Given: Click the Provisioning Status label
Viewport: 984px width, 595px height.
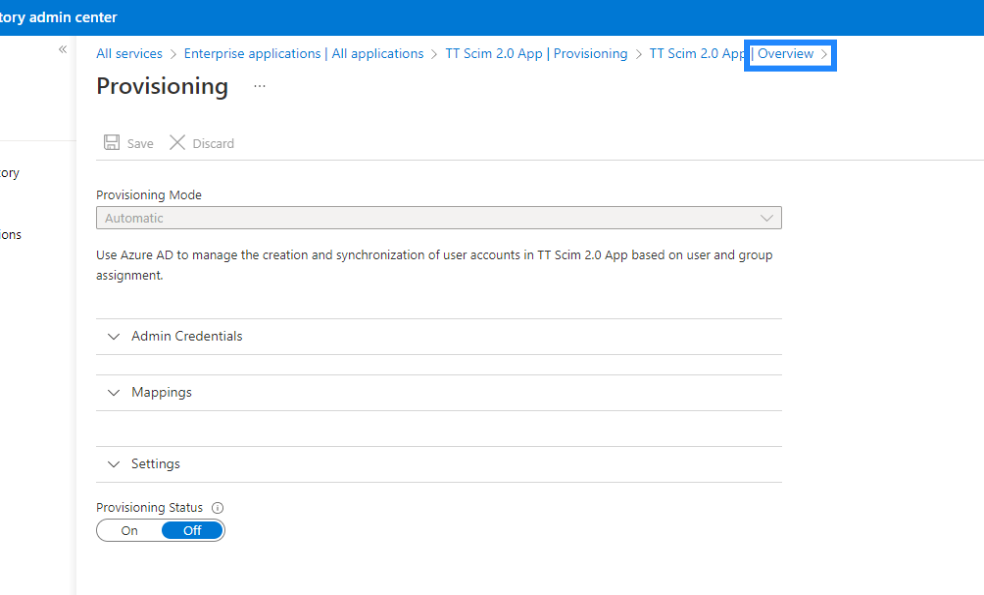Looking at the screenshot, I should click(149, 507).
